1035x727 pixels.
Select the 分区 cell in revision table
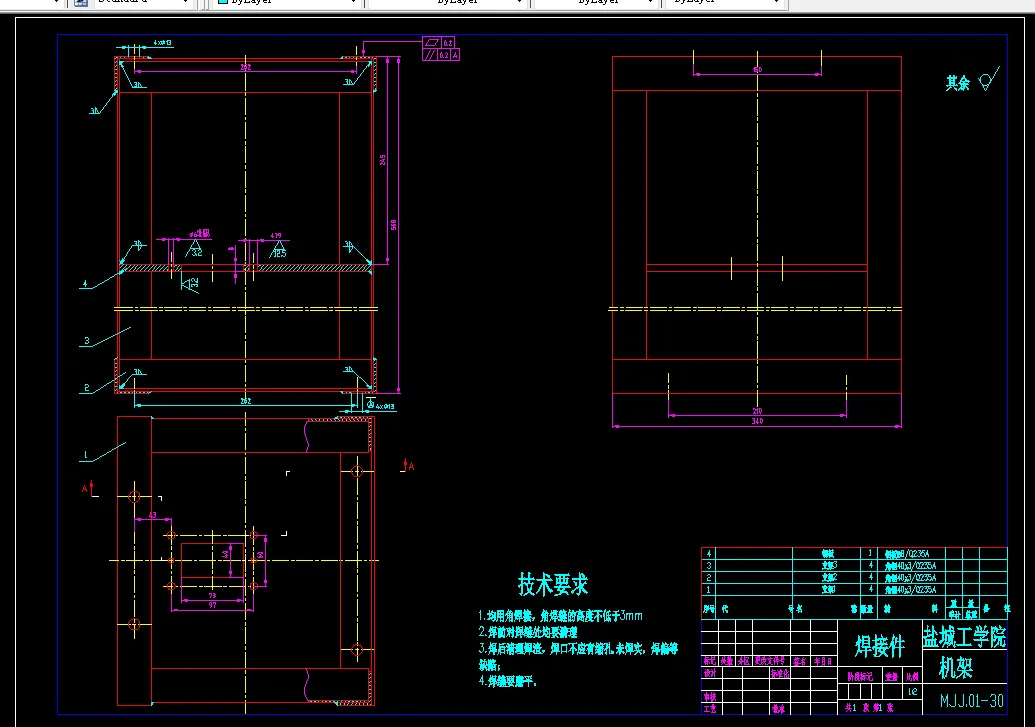click(744, 661)
